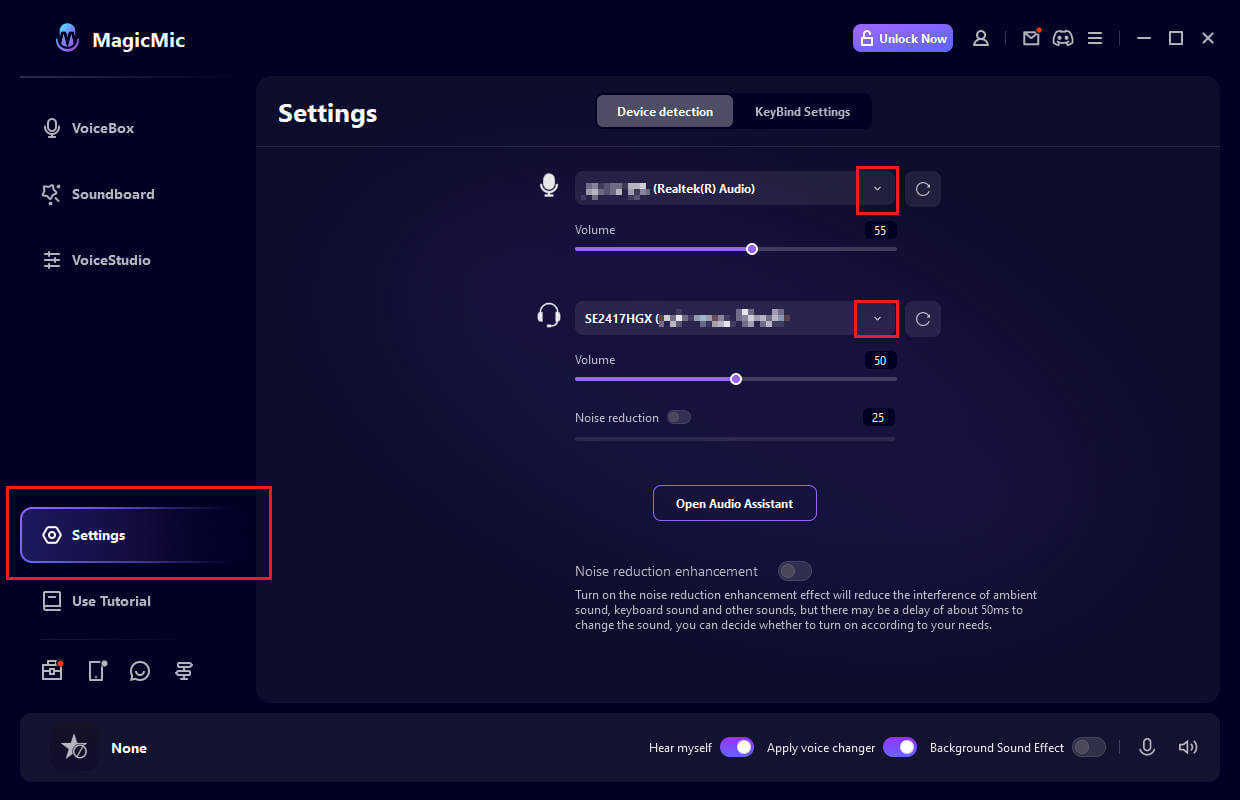Mute microphone icon in bottom bar
Image resolution: width=1240 pixels, height=800 pixels.
point(1147,747)
